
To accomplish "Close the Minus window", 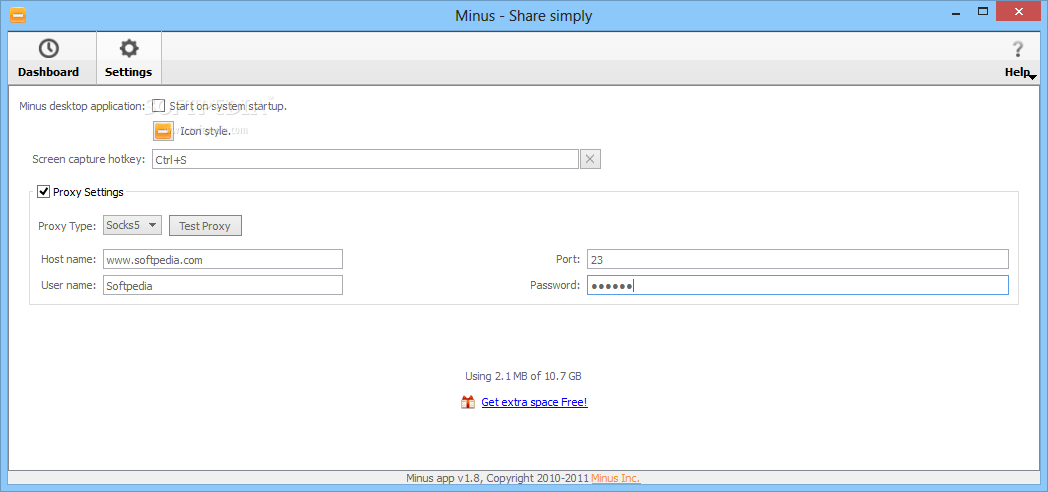I will pos(1019,11).
